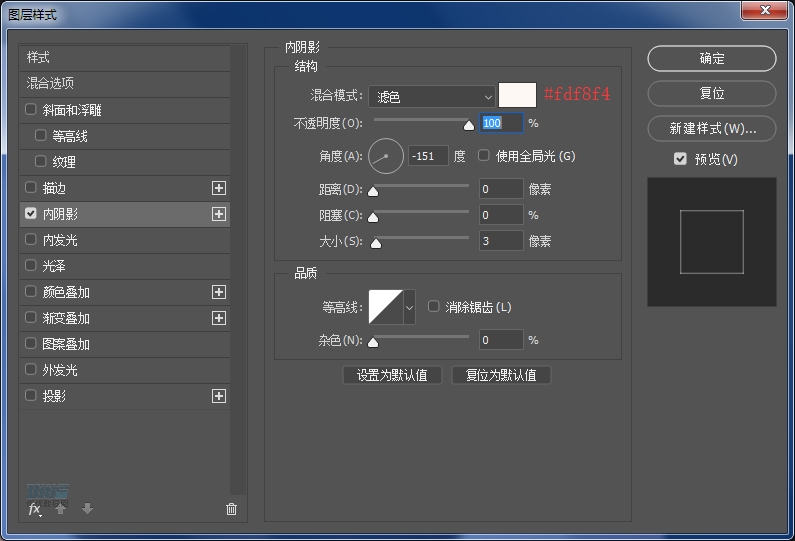Click the effects list scrollbar
Viewport: 795px width, 541px height.
tap(237, 270)
